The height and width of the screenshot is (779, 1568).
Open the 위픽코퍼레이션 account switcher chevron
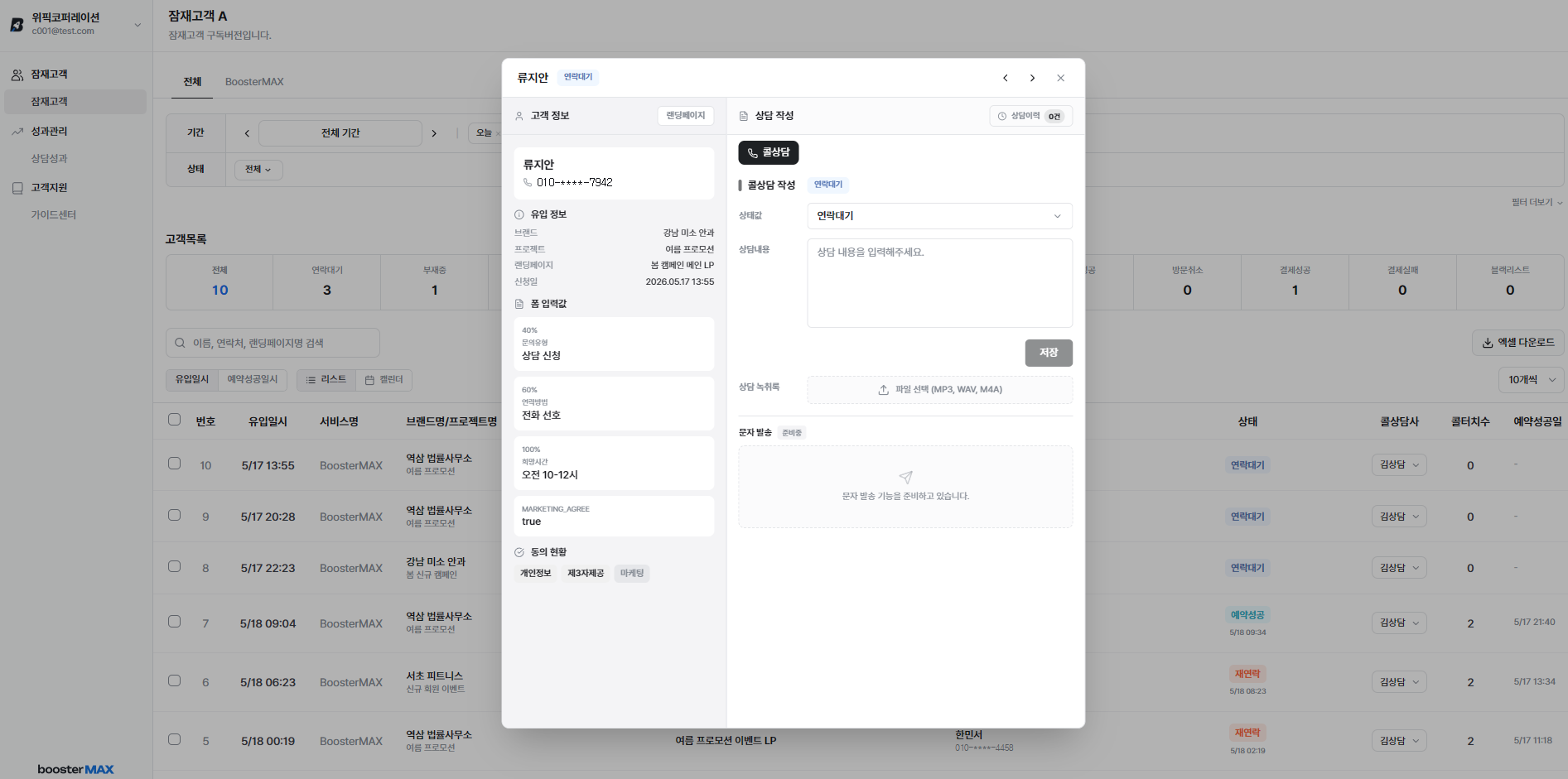(x=138, y=25)
